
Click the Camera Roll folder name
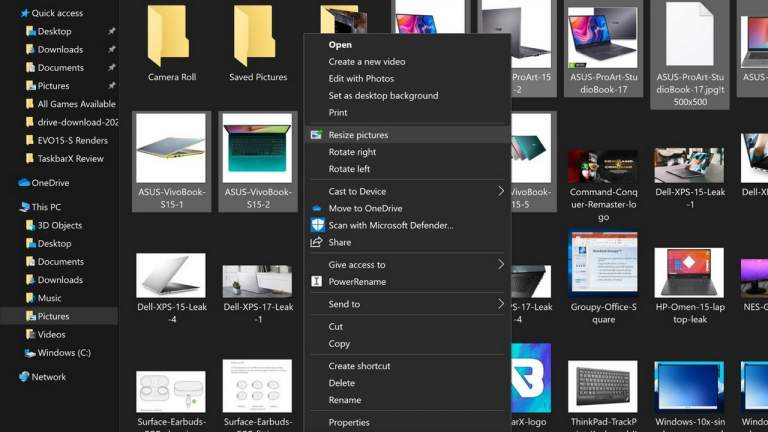coord(172,77)
